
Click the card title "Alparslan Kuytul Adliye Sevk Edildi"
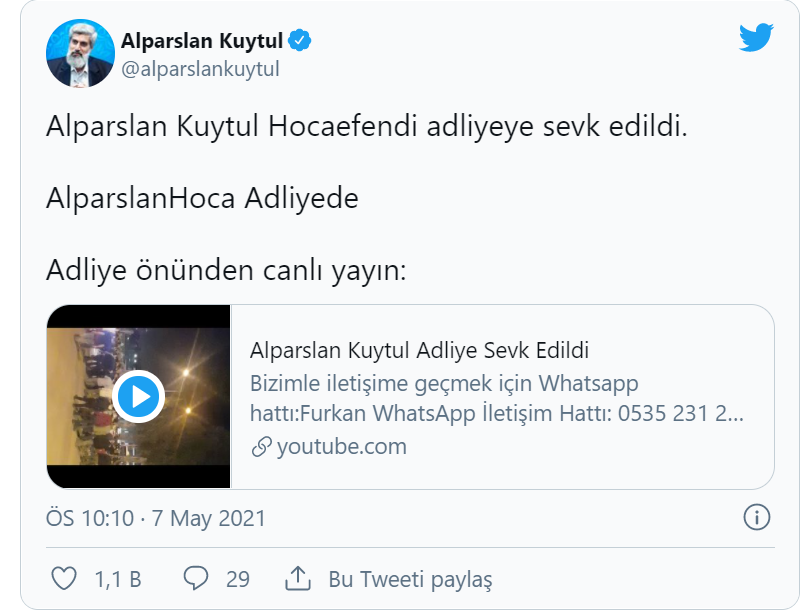tap(418, 351)
